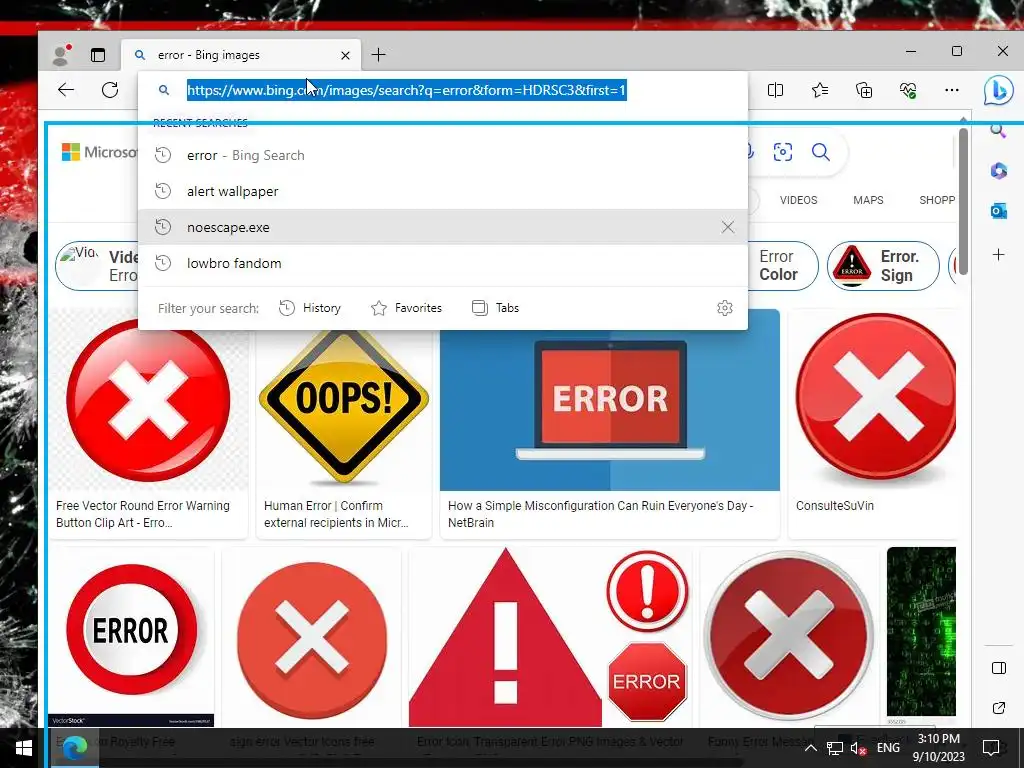This screenshot has height=768, width=1024.
Task: Open a new tab with plus button
Action: tap(378, 55)
